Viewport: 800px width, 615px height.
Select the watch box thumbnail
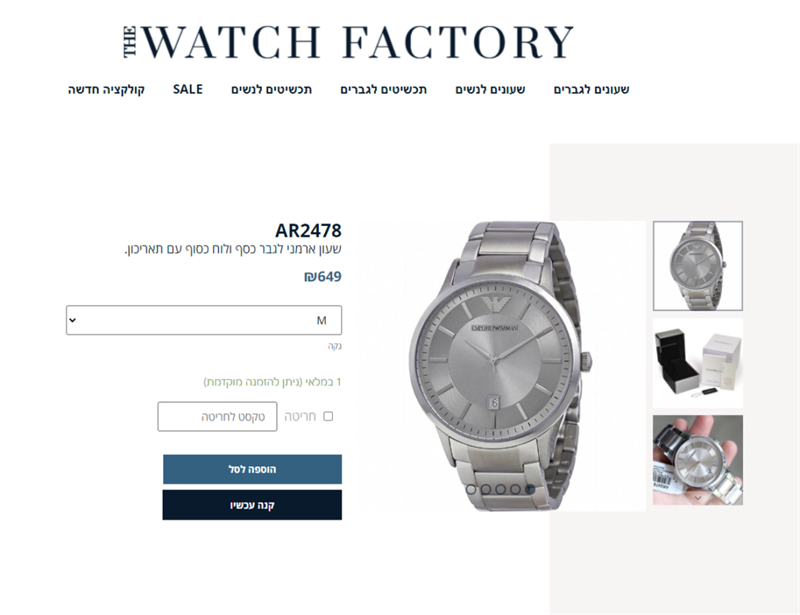pyautogui.click(x=698, y=363)
